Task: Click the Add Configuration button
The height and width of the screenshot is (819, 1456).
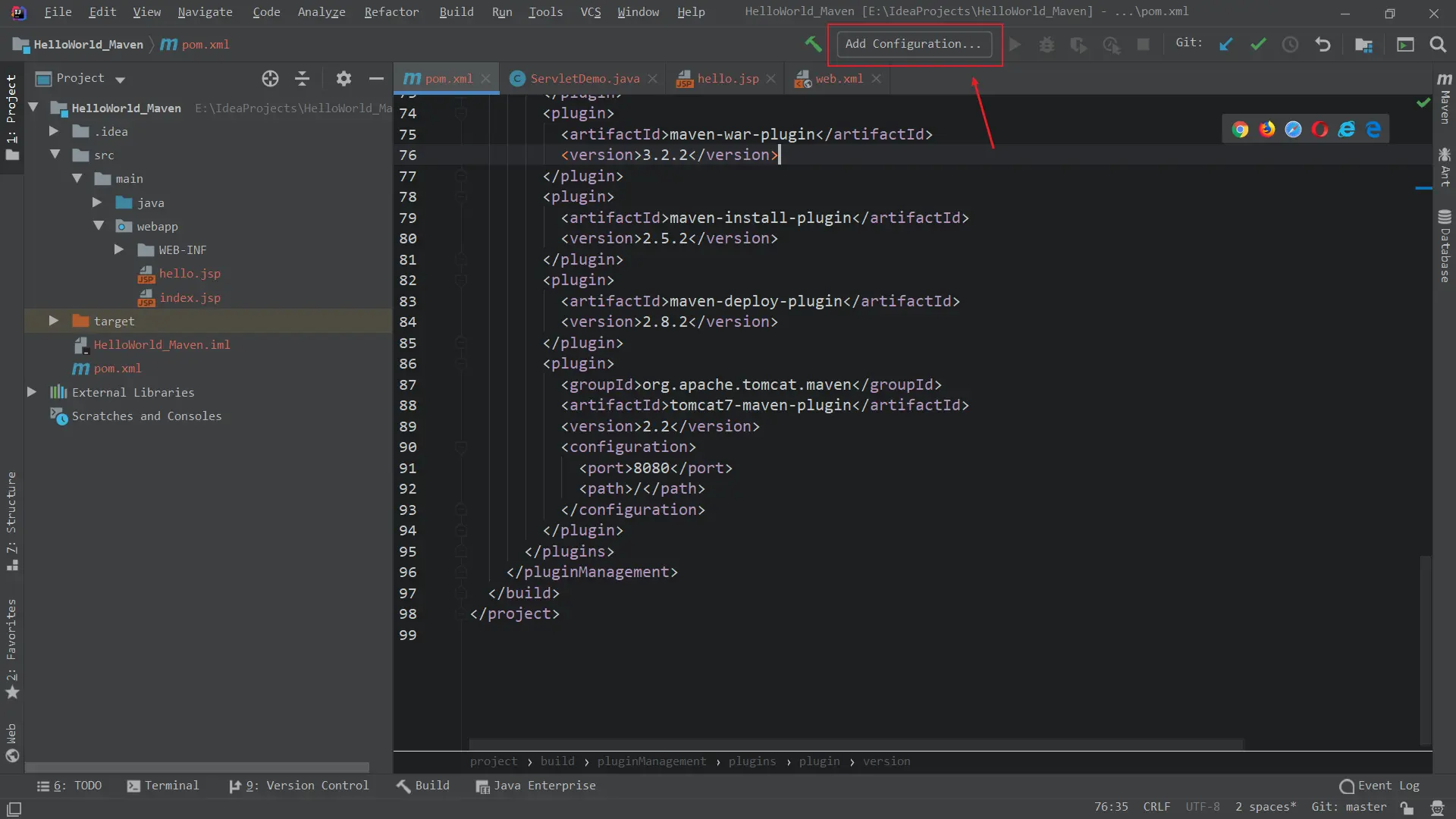Action: (x=913, y=44)
